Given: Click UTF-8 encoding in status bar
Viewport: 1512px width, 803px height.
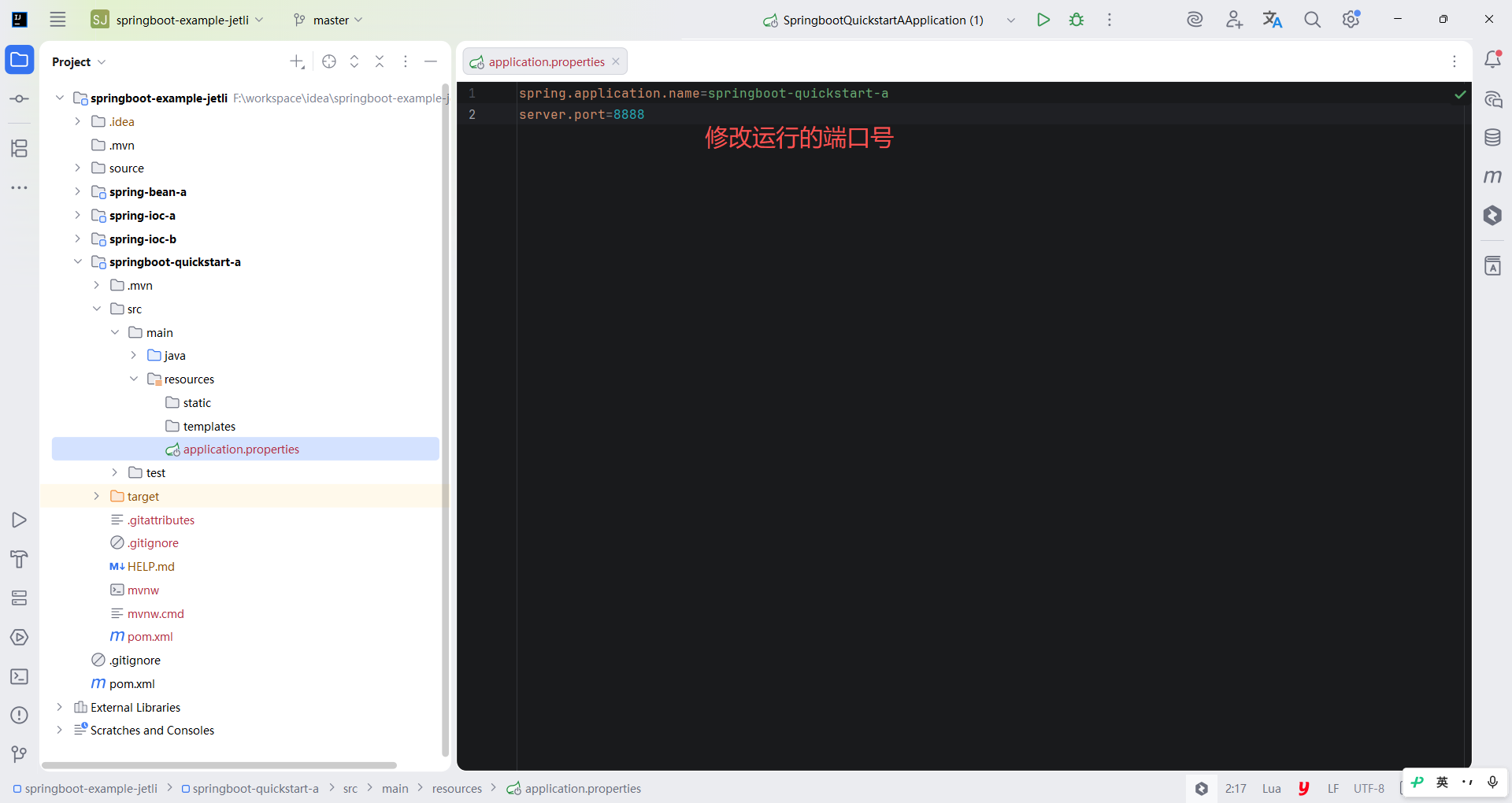Looking at the screenshot, I should [1369, 788].
